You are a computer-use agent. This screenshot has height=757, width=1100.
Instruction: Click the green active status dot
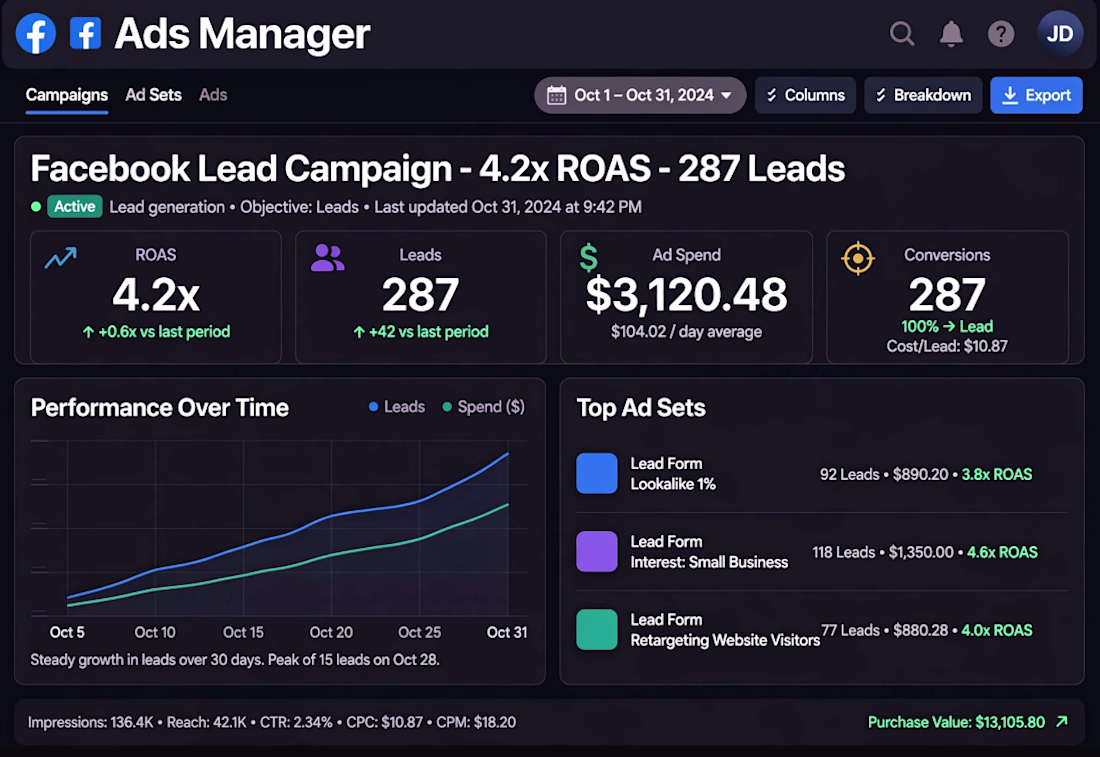36,206
